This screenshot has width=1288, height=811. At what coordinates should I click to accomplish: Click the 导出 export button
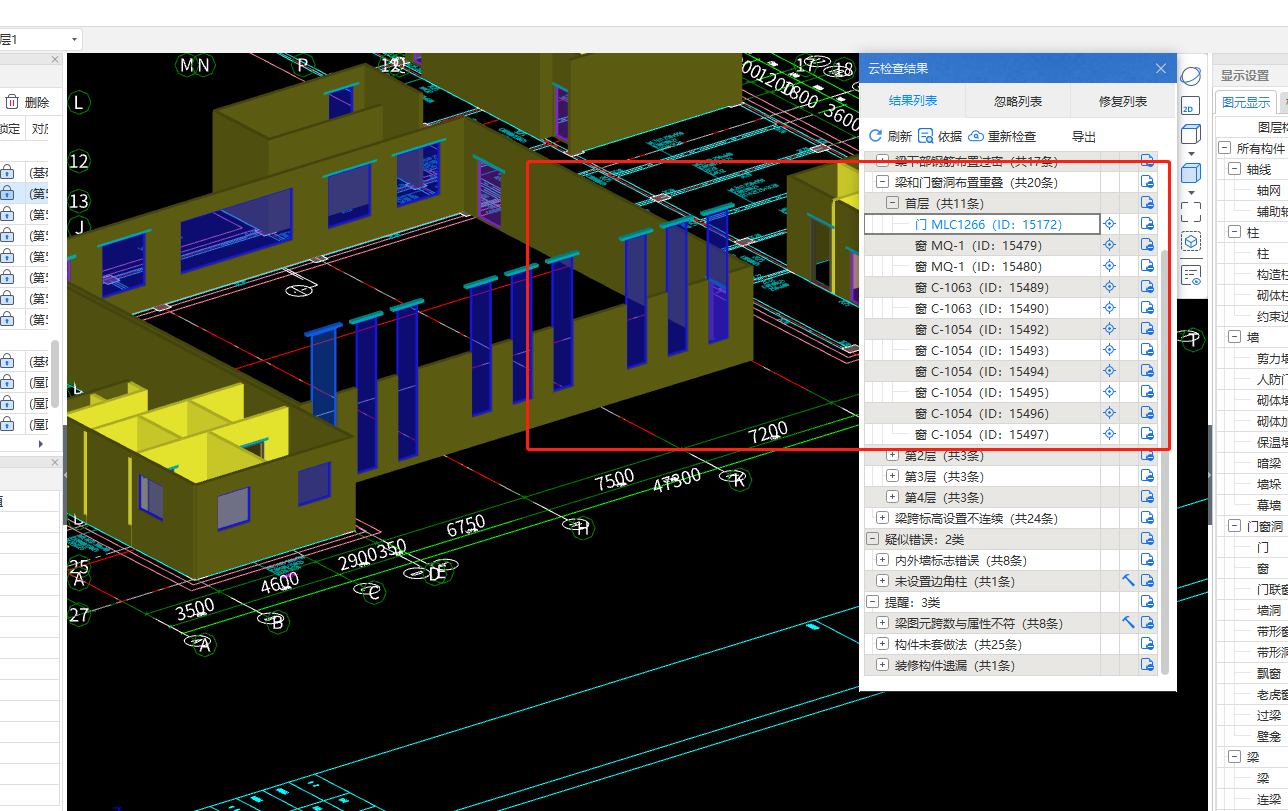point(1084,136)
